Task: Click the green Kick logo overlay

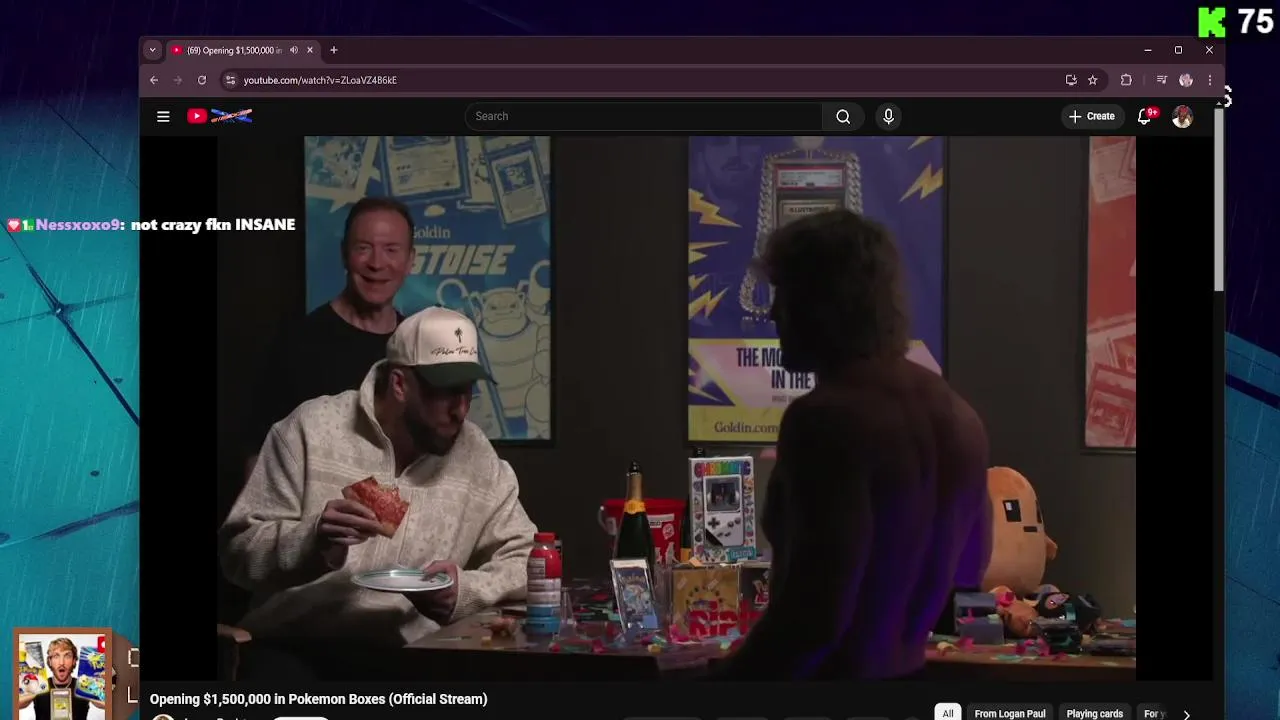Action: click(x=1211, y=22)
